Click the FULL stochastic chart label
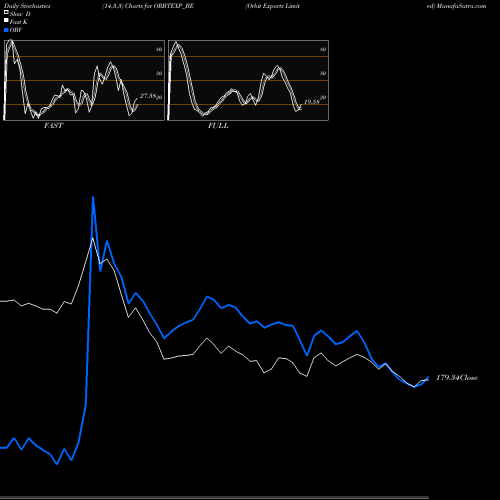Viewport: 500px width, 500px height. tap(218, 126)
